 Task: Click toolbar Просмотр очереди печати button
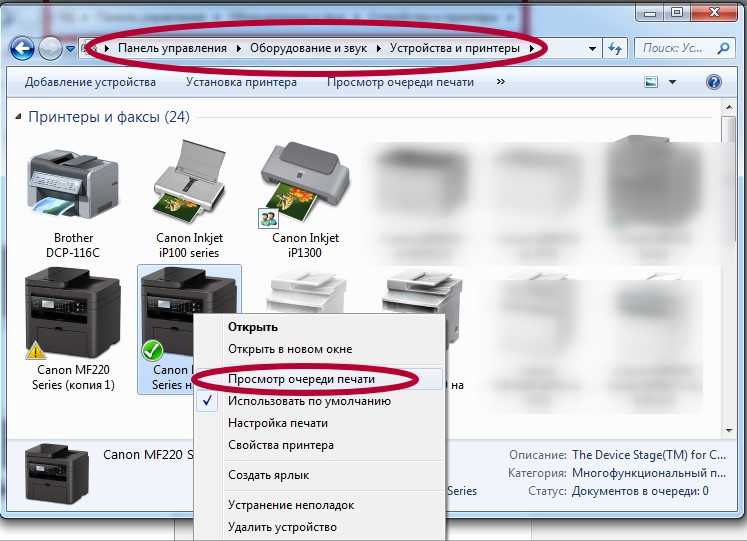tap(400, 82)
